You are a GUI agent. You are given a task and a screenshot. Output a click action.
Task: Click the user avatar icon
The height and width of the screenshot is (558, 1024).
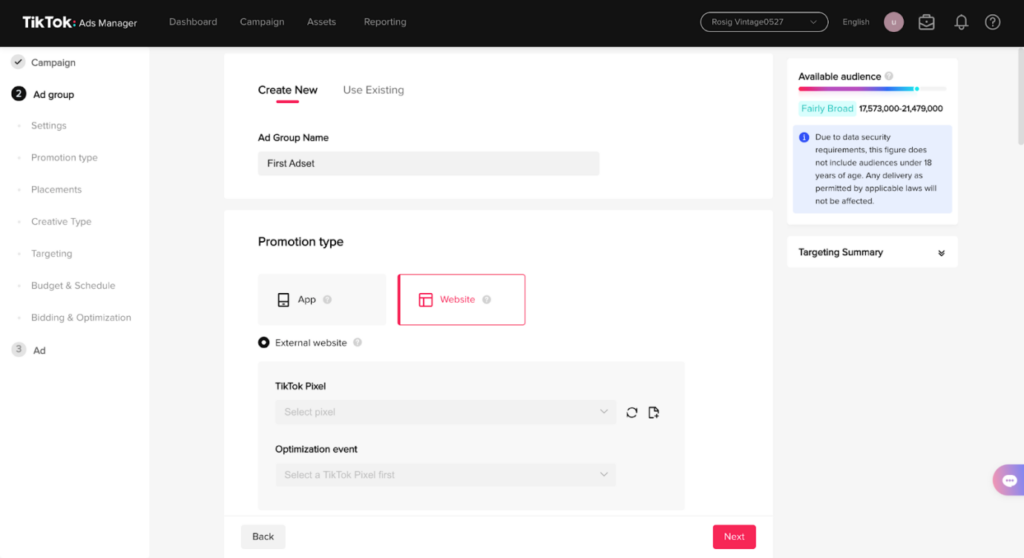(894, 22)
